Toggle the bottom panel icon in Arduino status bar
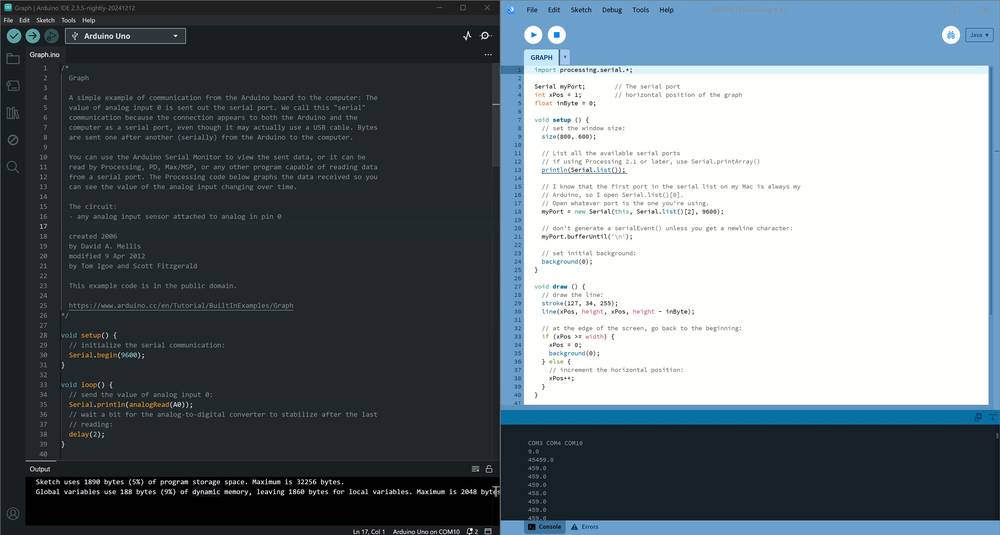 488,531
